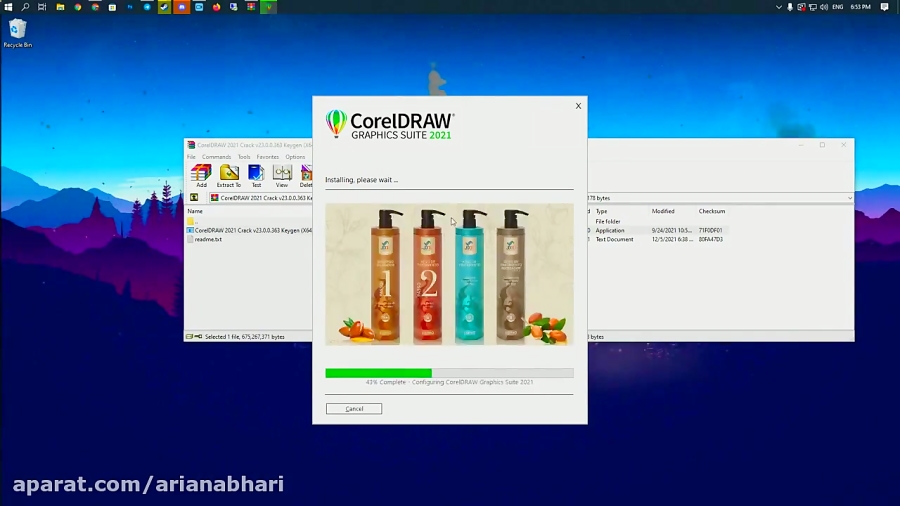Viewport: 900px width, 506px height.
Task: Maximize the WinRAR window
Action: (822, 145)
